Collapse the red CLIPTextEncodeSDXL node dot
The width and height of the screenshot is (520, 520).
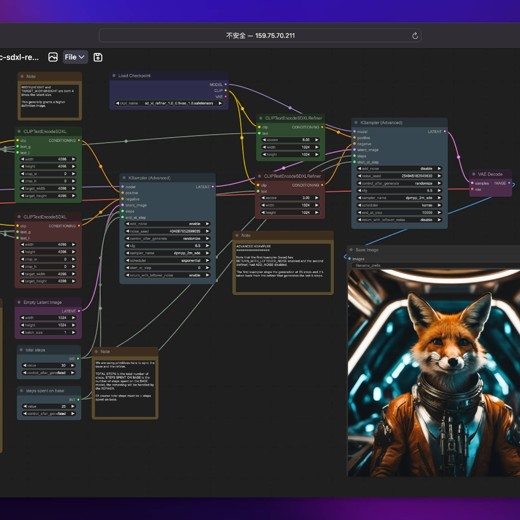click(x=19, y=217)
